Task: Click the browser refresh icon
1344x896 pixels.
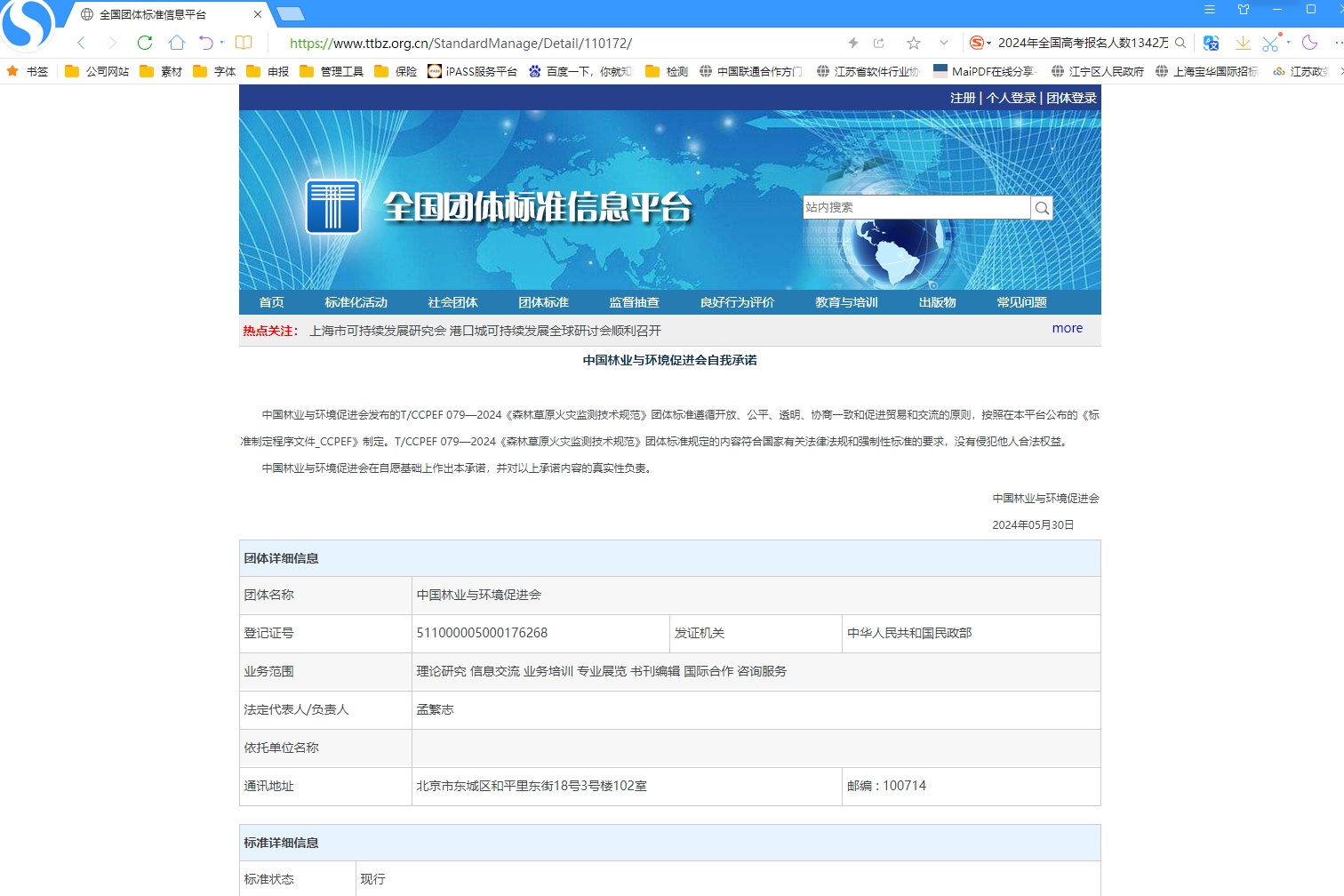Action: pos(145,43)
